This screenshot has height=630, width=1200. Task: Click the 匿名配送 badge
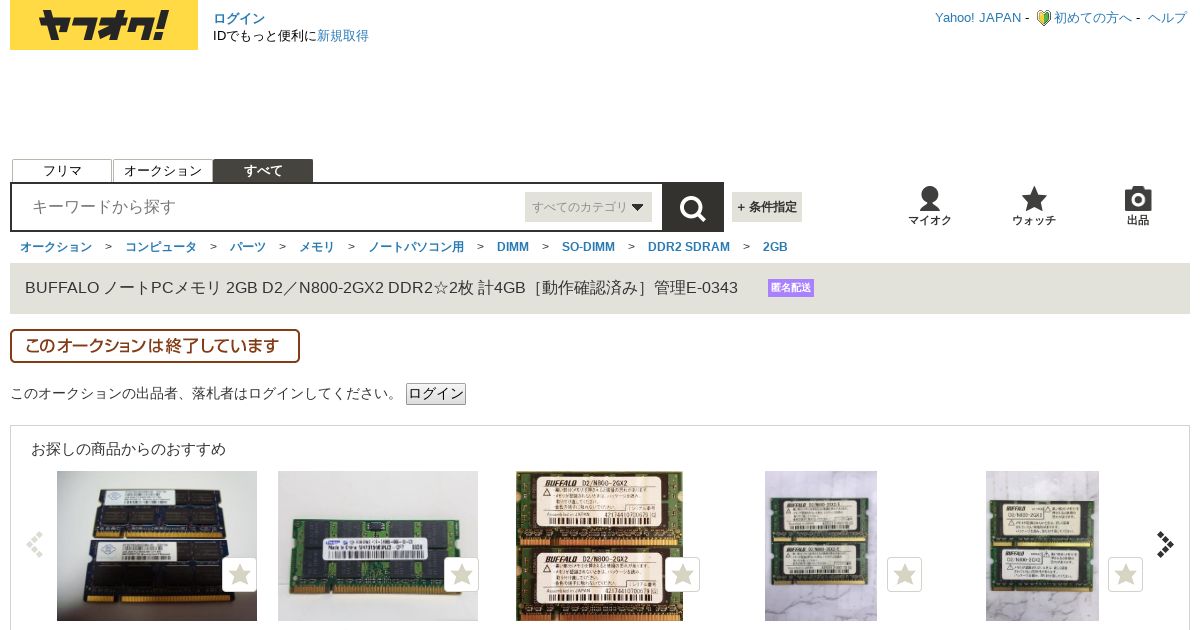coord(791,288)
